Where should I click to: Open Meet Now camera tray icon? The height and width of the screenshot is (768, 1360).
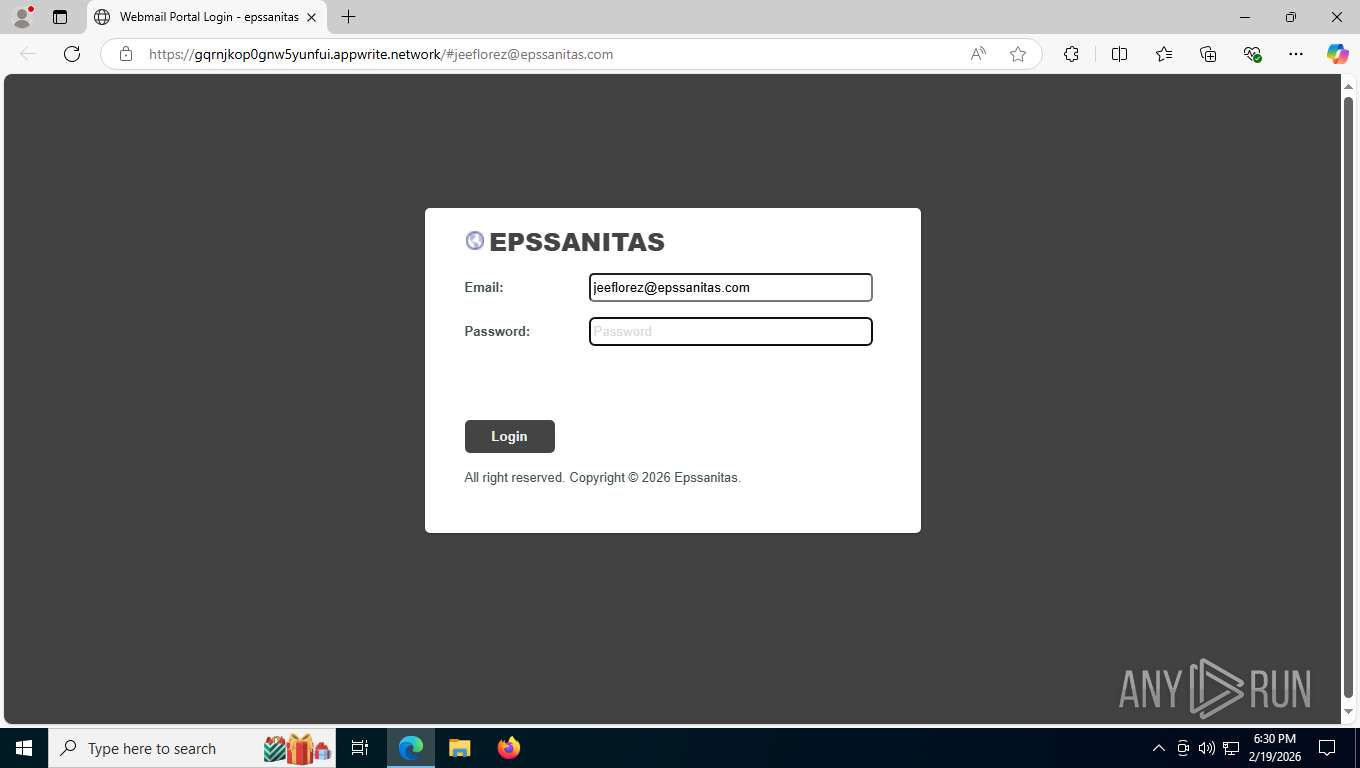point(1183,748)
